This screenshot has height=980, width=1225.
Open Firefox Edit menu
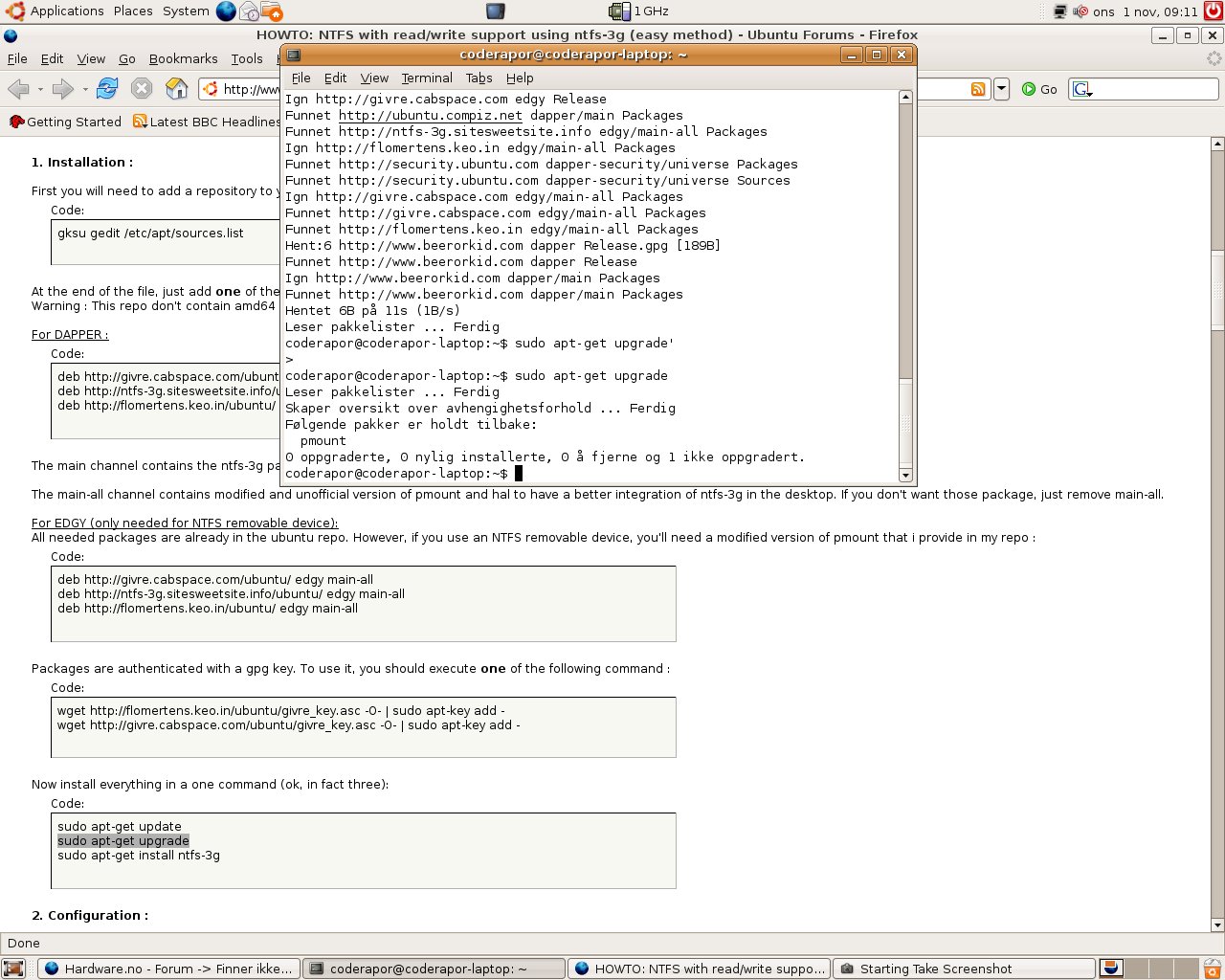[52, 58]
